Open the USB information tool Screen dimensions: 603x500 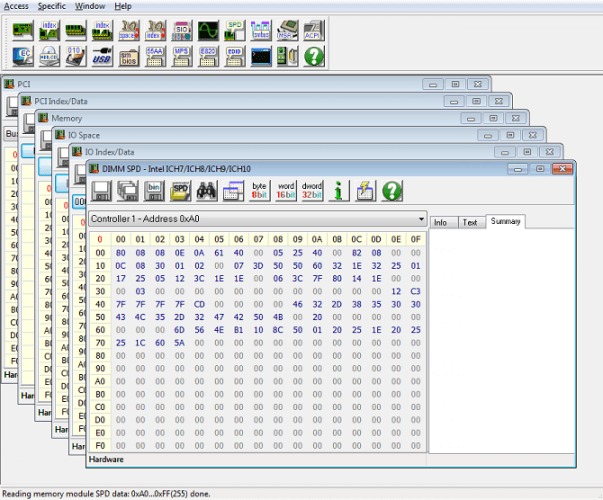click(x=103, y=56)
